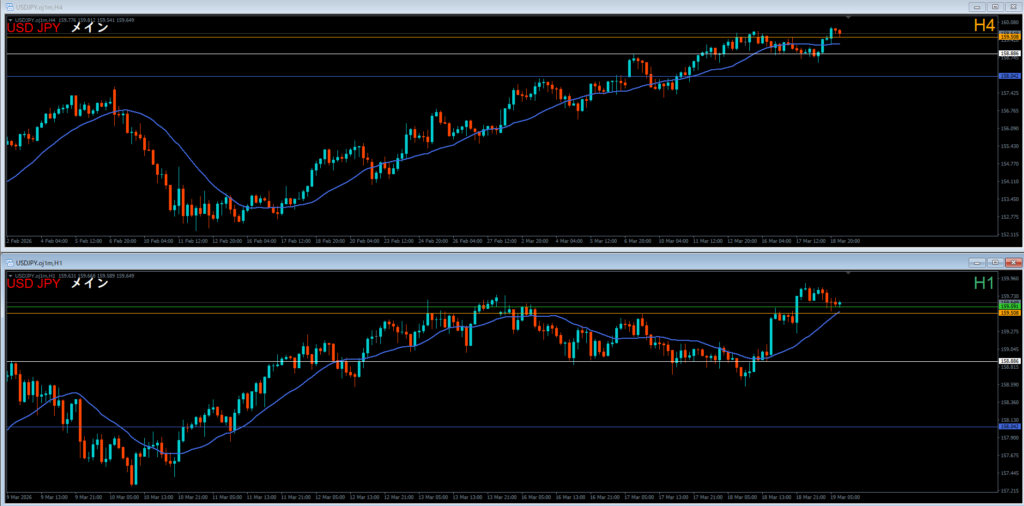1024x506 pixels.
Task: Click the chart shift triangle marker on the H1 chart
Action: (x=848, y=272)
